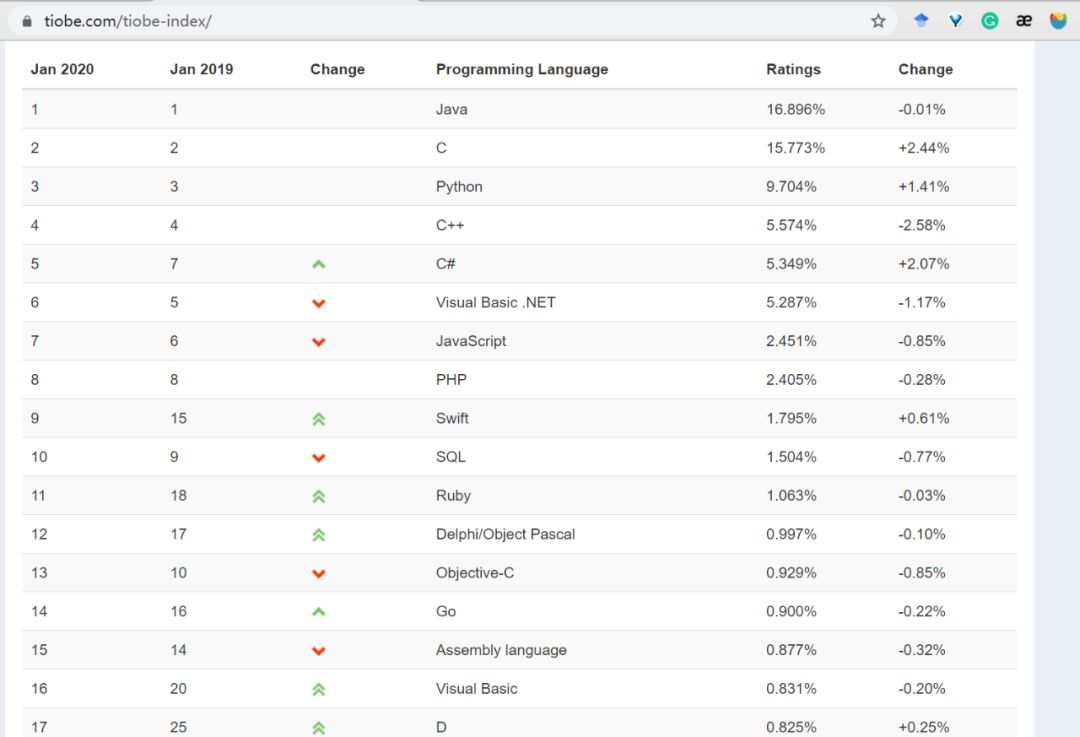Click the Jan 2019 column header
Screen dimensions: 1080x737
coord(202,70)
